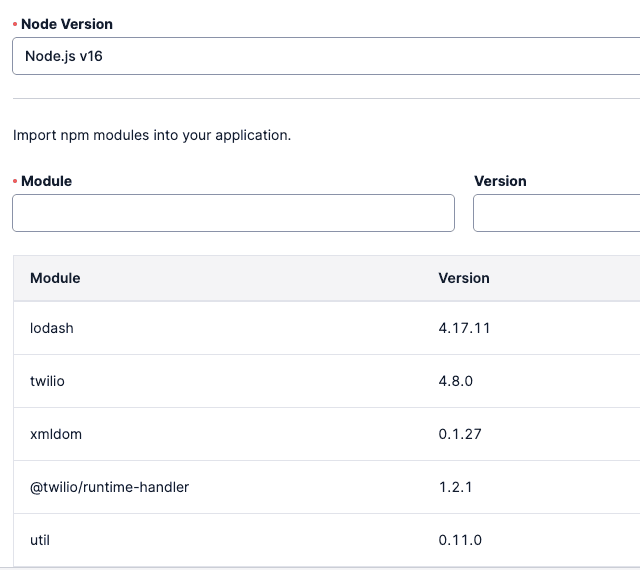Focus the Version input field

pyautogui.click(x=556, y=213)
